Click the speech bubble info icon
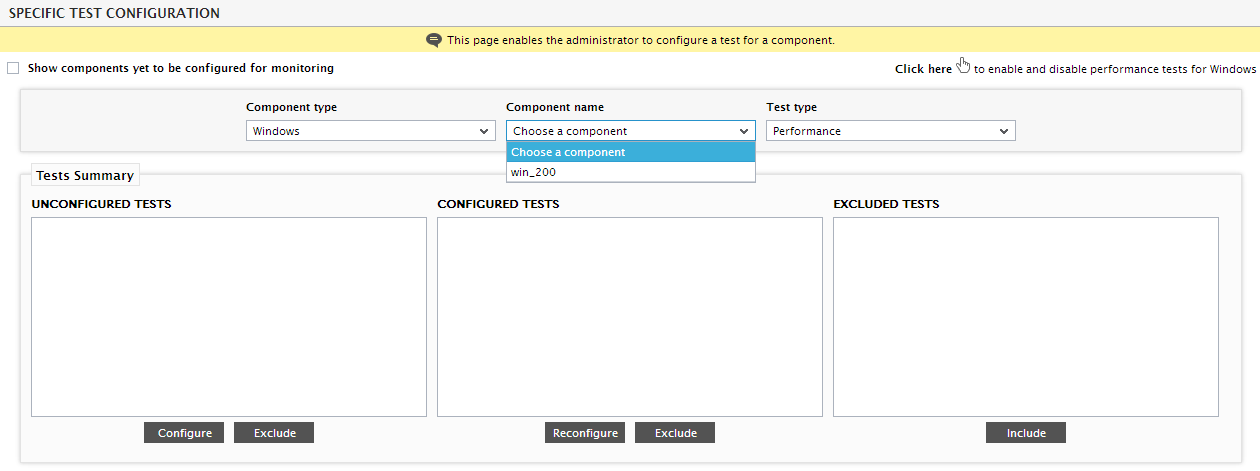1260x471 pixels. pyautogui.click(x=434, y=41)
